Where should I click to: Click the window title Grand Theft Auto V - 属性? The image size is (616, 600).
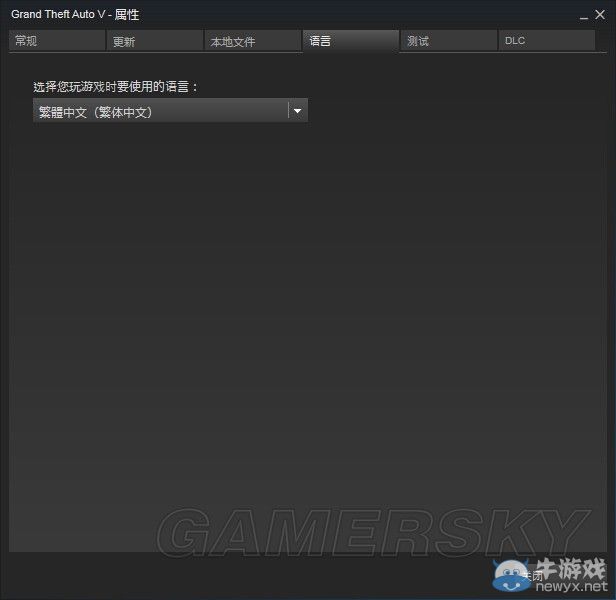click(x=75, y=15)
